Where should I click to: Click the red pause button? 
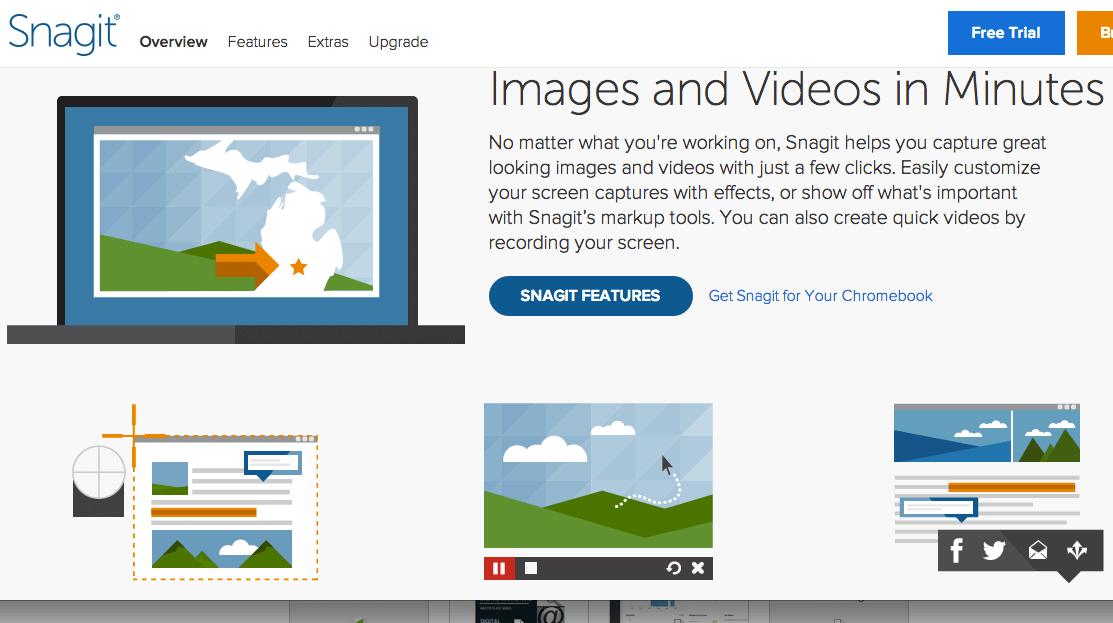click(499, 568)
